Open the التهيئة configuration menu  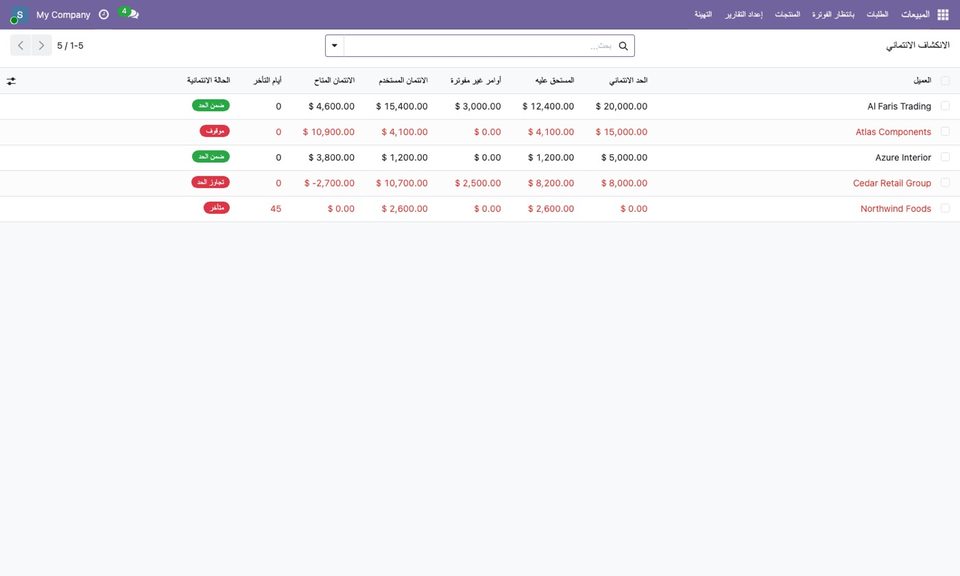[x=703, y=14]
